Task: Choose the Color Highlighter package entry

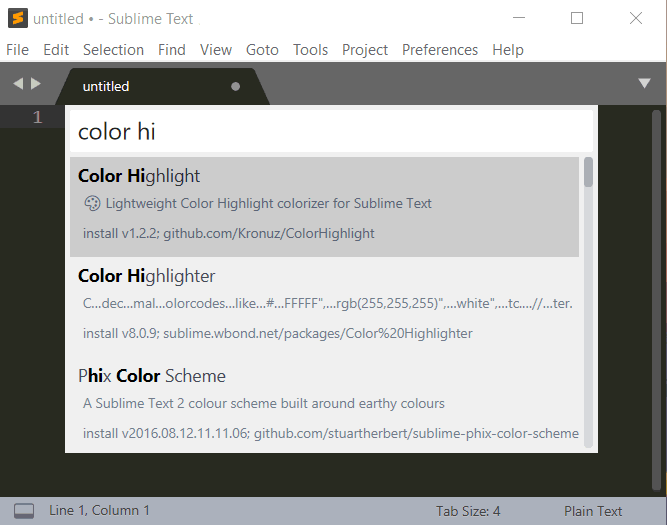Action: tap(324, 303)
